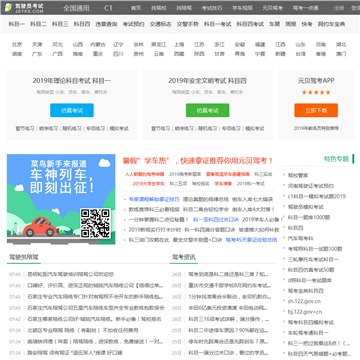Open 考试预约 in the secondary navigation
The width and height of the screenshot is (360, 360).
coord(134,24)
